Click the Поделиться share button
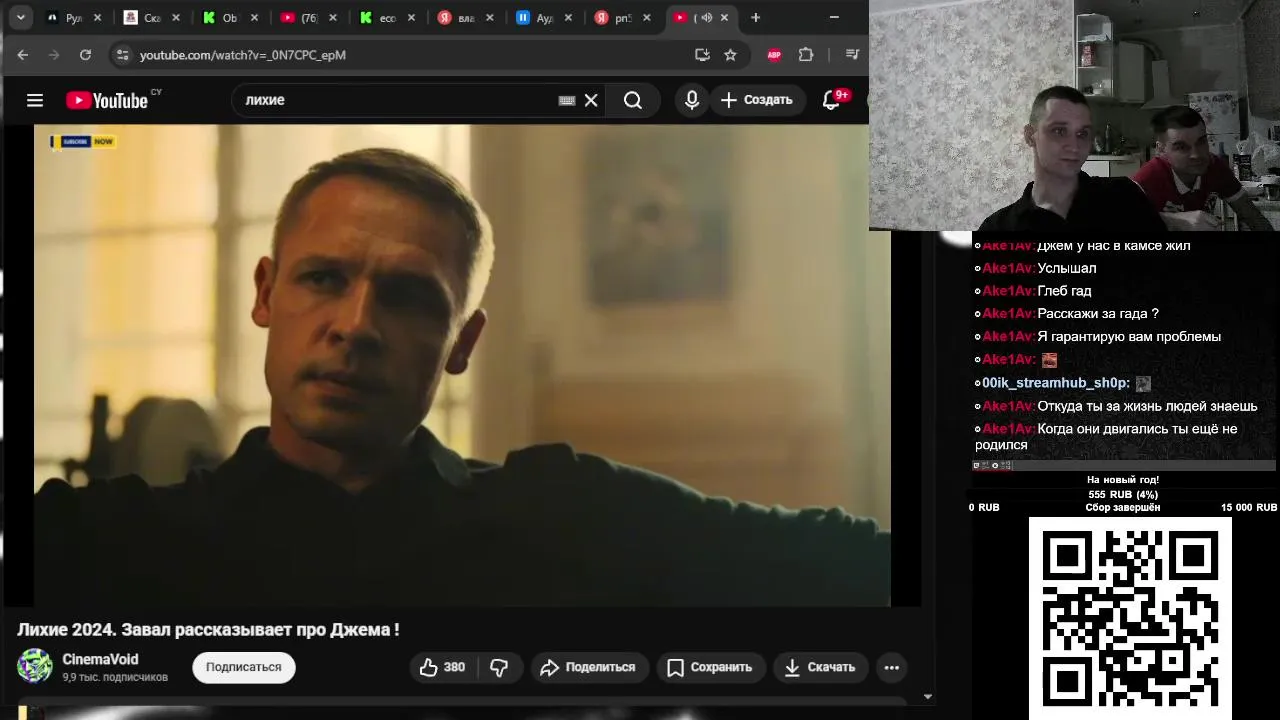 pyautogui.click(x=589, y=667)
